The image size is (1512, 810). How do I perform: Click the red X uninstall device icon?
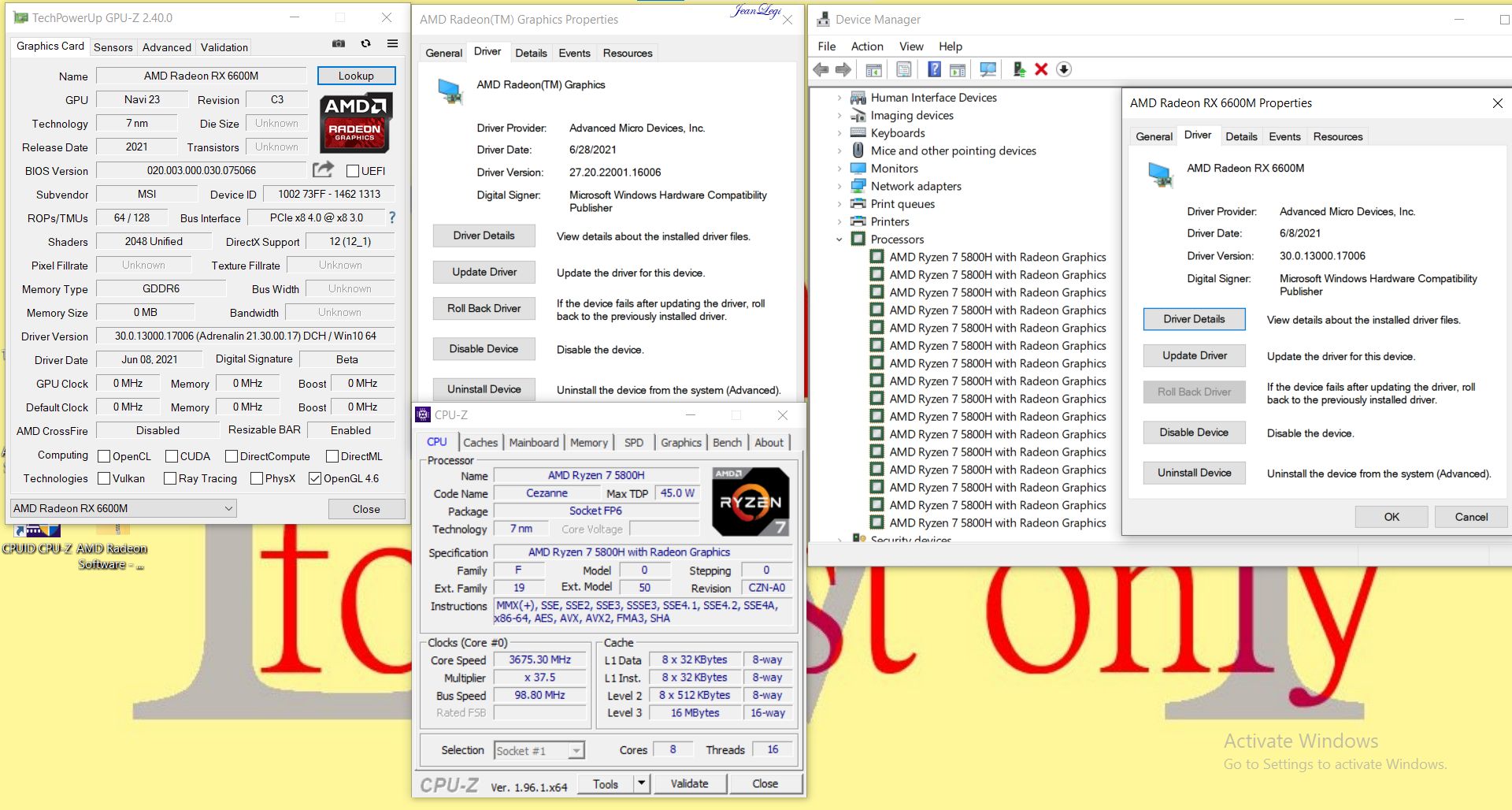(x=1041, y=69)
